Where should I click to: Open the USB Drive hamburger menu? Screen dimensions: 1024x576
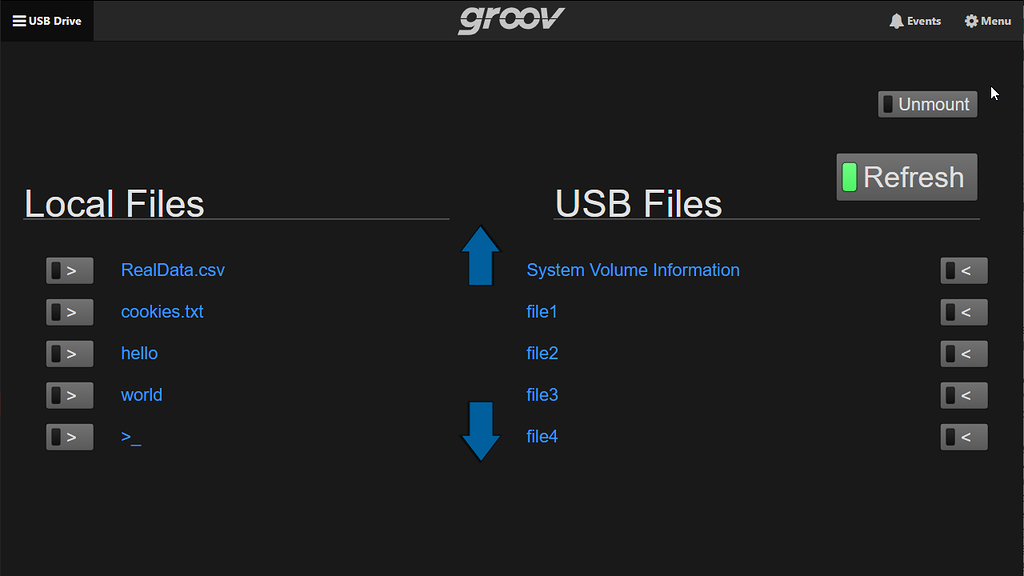(47, 21)
